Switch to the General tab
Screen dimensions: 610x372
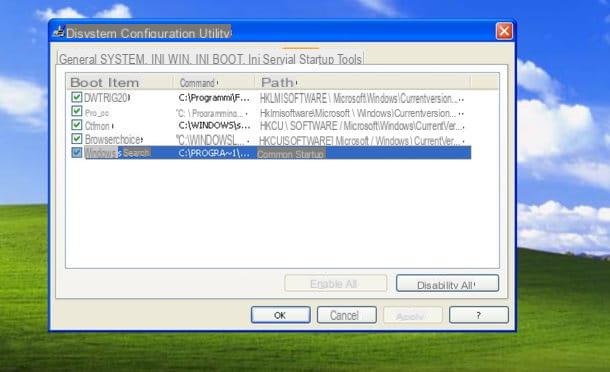[x=78, y=59]
